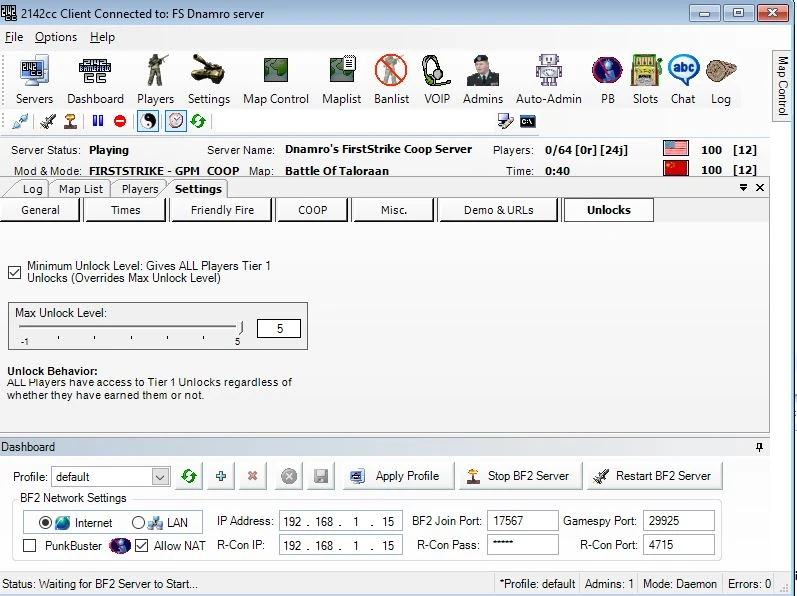The width and height of the screenshot is (797, 596).
Task: Open the Settings tank icon
Action: pos(208,80)
